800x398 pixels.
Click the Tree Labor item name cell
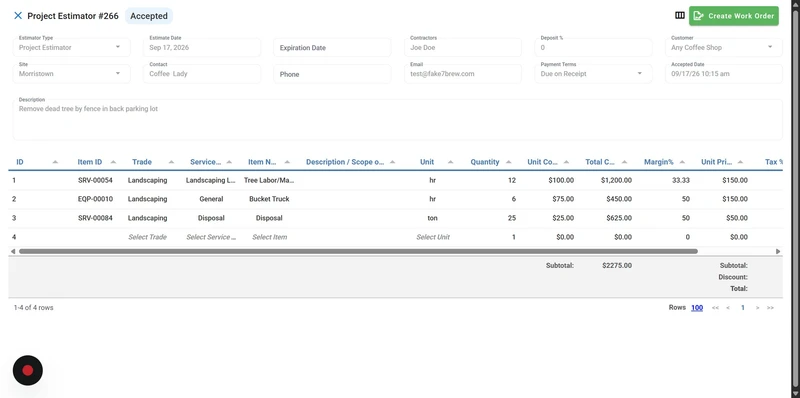tap(269, 180)
